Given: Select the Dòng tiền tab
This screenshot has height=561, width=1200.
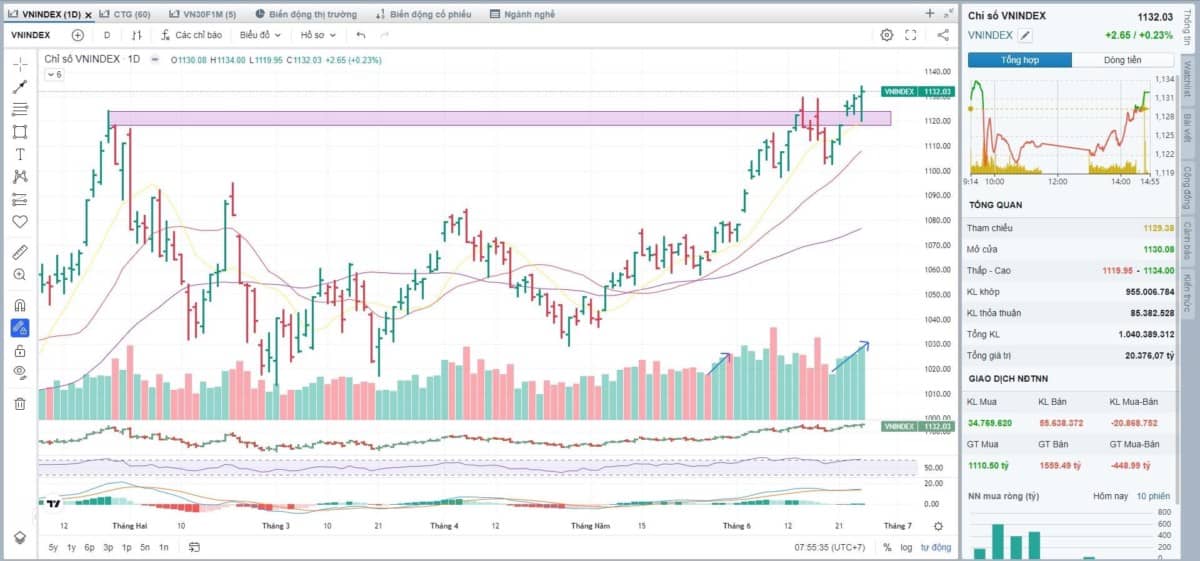Looking at the screenshot, I should (1122, 60).
